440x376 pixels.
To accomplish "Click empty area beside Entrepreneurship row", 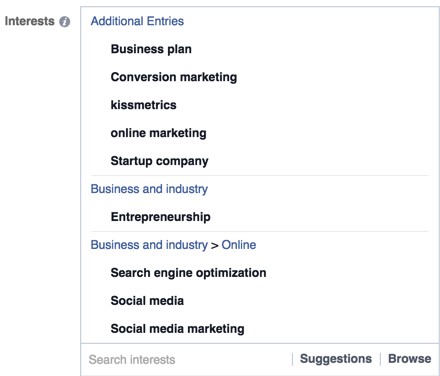I will click(x=320, y=217).
